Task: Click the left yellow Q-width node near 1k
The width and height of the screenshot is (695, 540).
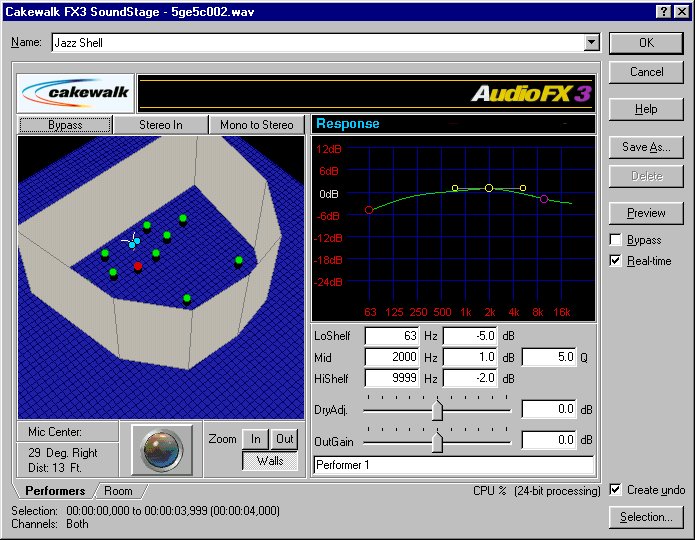Action: pos(455,188)
